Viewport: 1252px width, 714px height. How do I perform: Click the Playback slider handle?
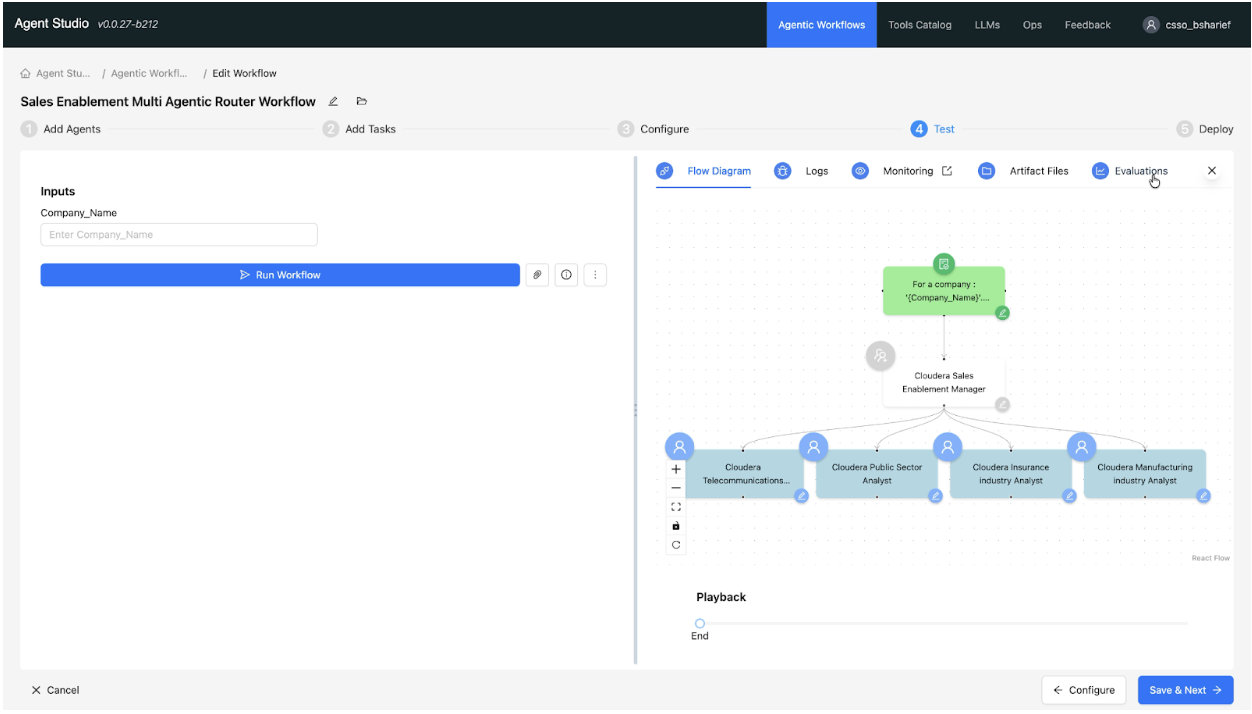click(700, 623)
